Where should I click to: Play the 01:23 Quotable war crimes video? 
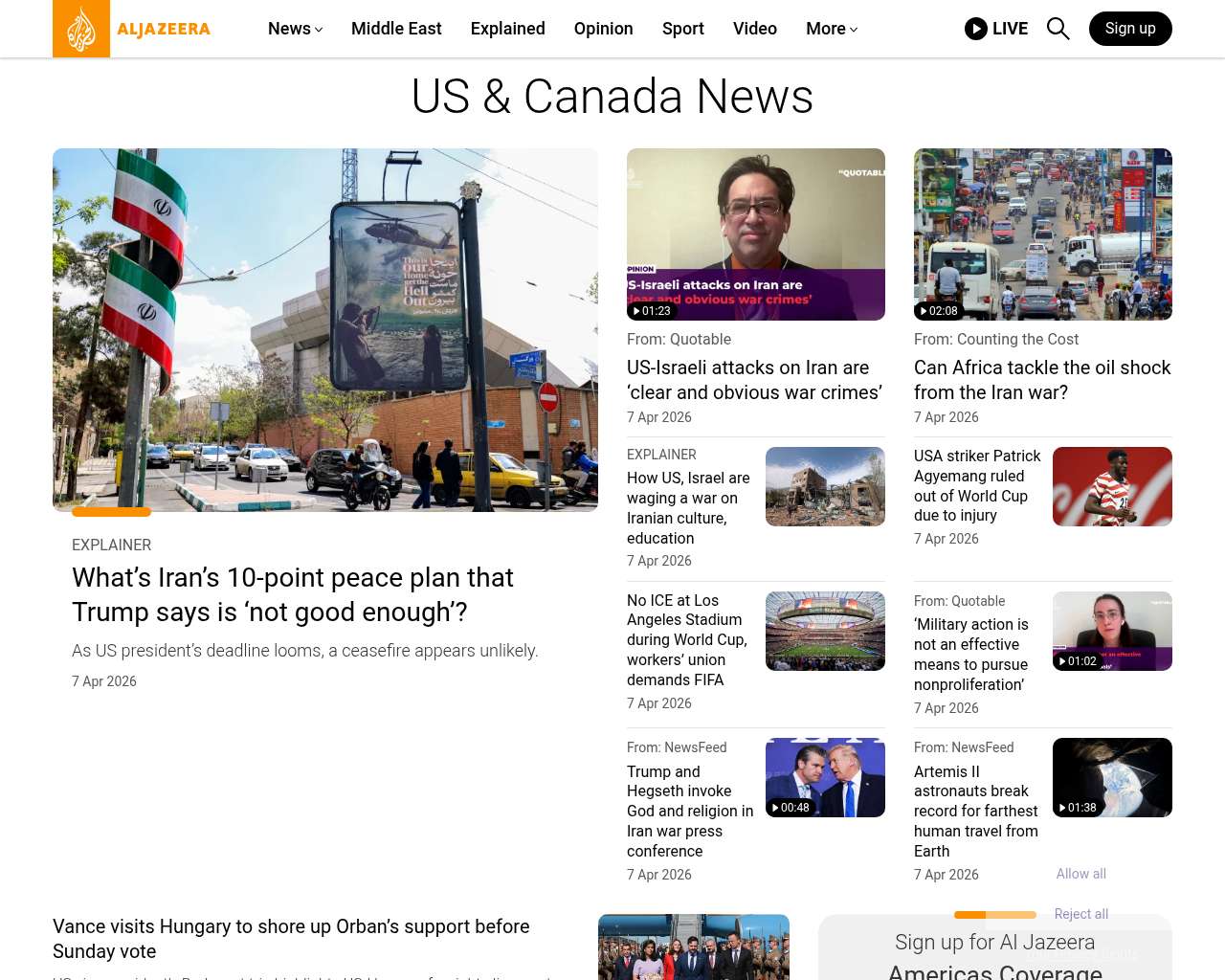click(755, 234)
